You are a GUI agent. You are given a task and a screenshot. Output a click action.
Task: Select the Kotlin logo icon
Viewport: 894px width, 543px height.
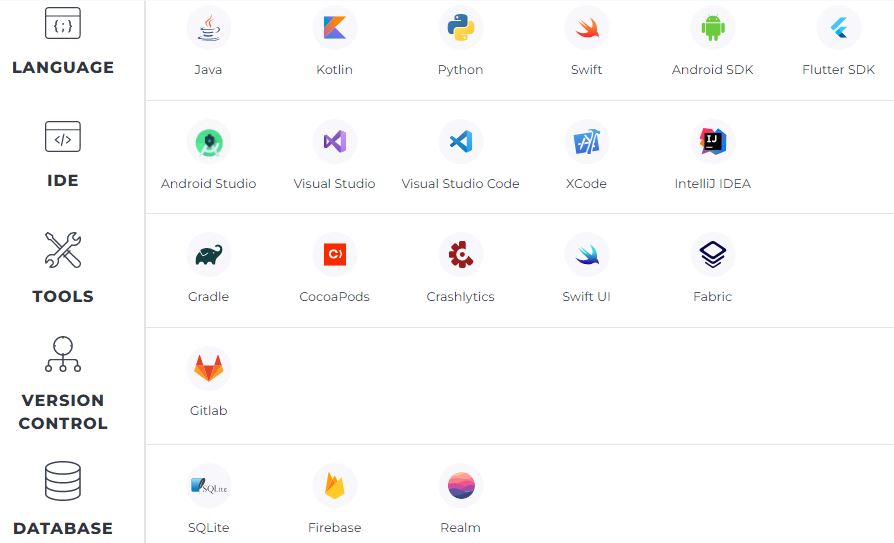[335, 27]
